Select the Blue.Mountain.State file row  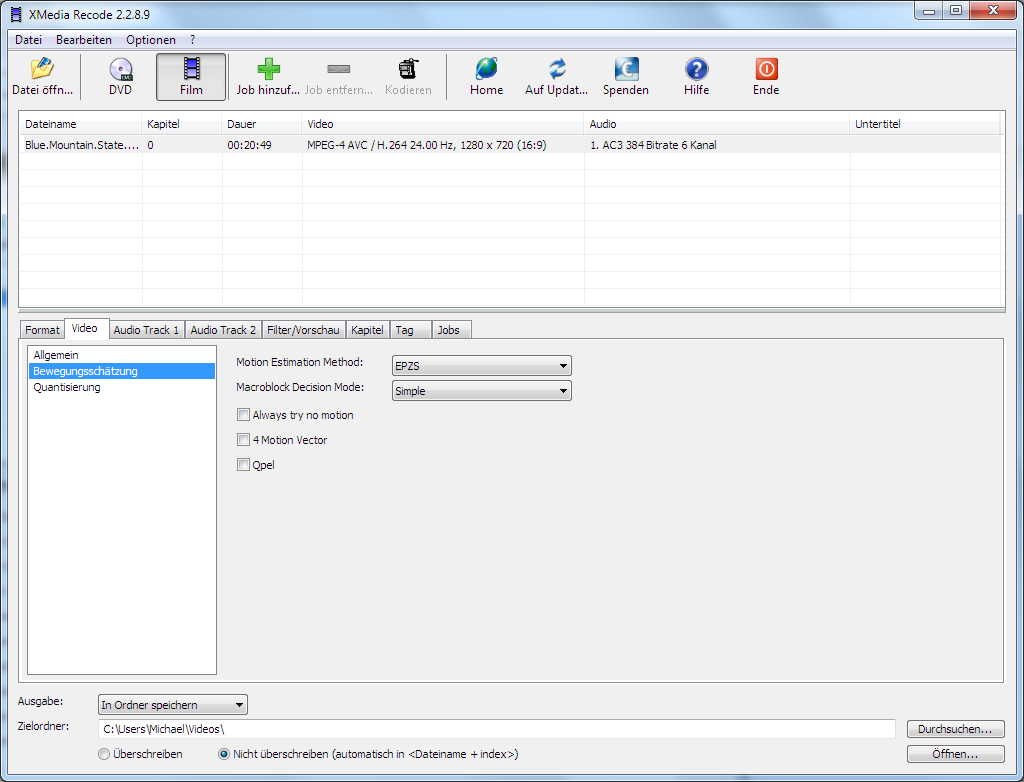click(509, 145)
